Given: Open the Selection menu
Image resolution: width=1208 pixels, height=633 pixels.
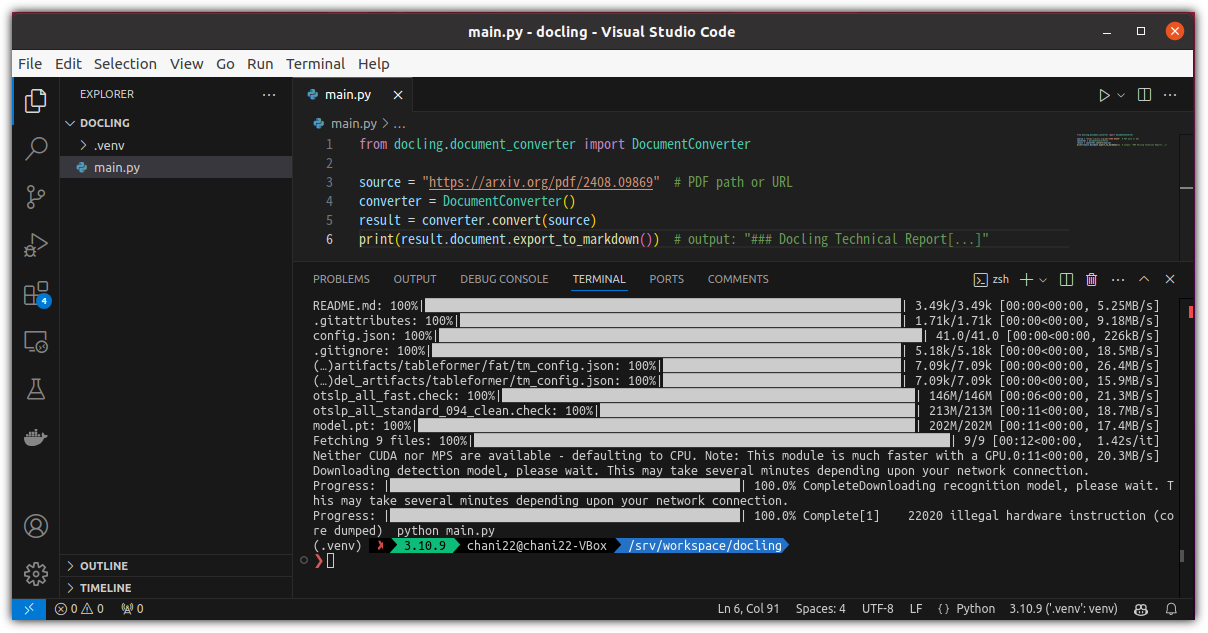Looking at the screenshot, I should pyautogui.click(x=125, y=63).
